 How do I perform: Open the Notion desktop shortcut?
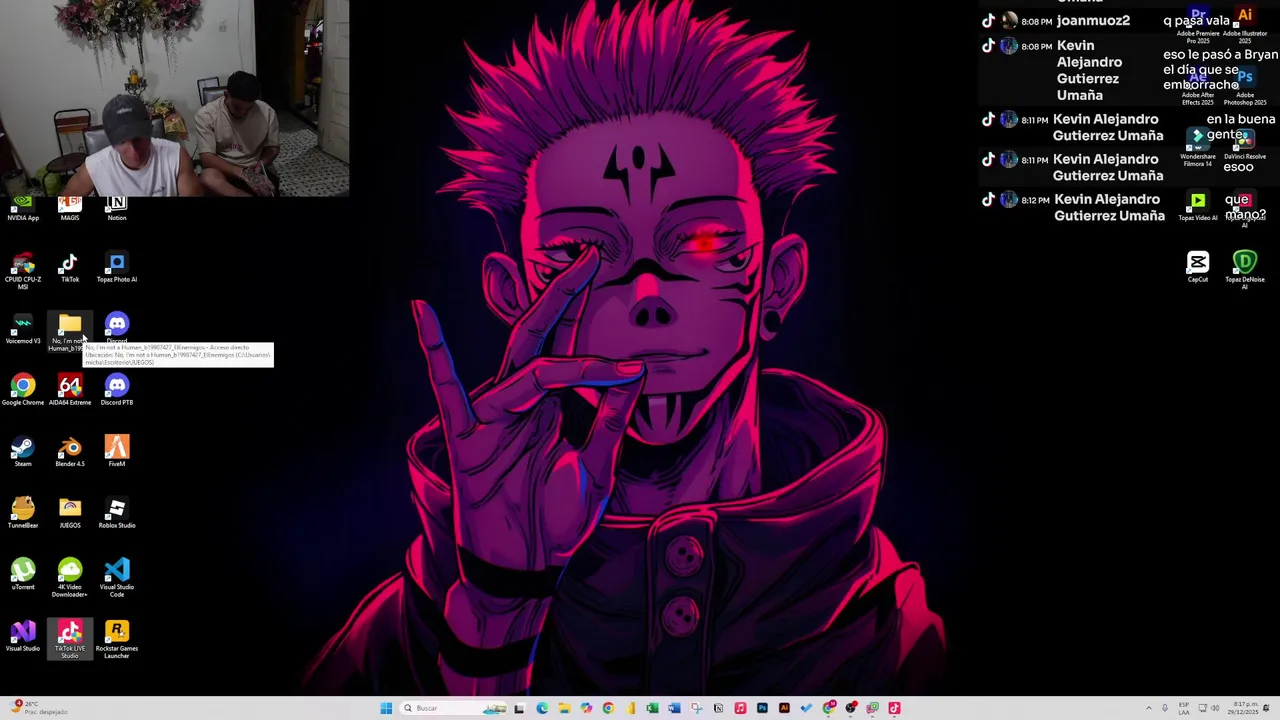117,208
